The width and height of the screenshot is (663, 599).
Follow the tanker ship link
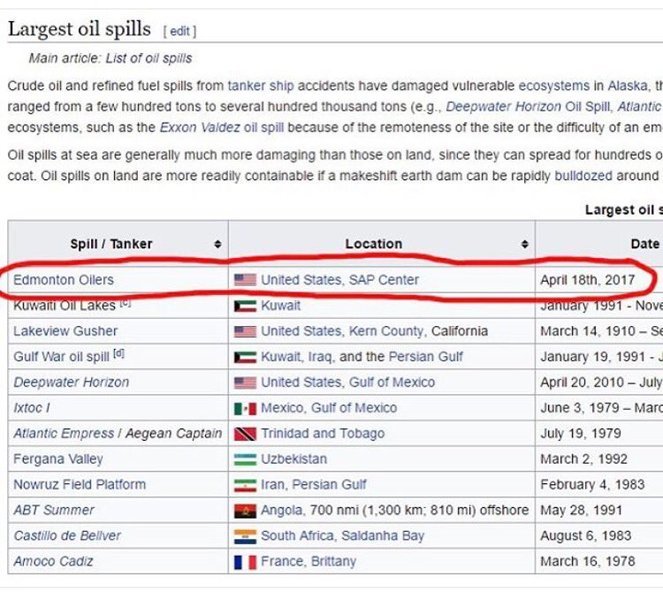pos(260,86)
